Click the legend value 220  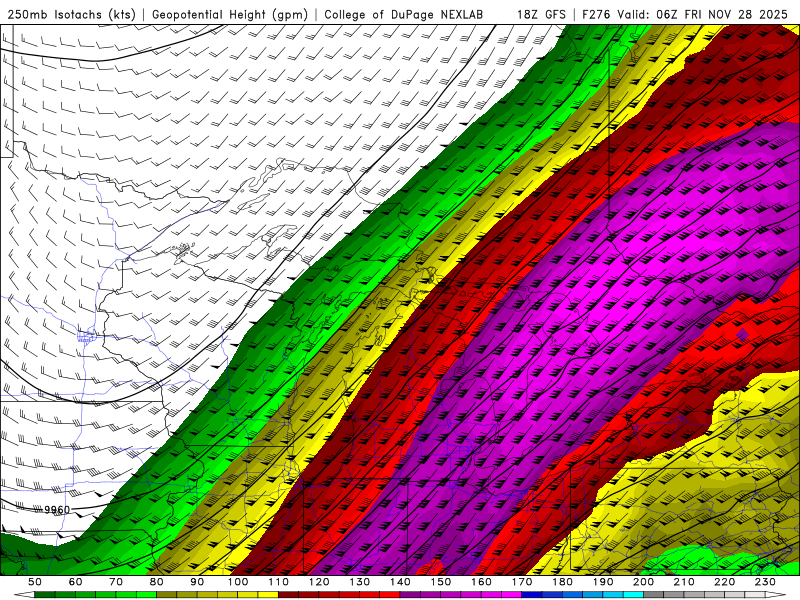[724, 582]
